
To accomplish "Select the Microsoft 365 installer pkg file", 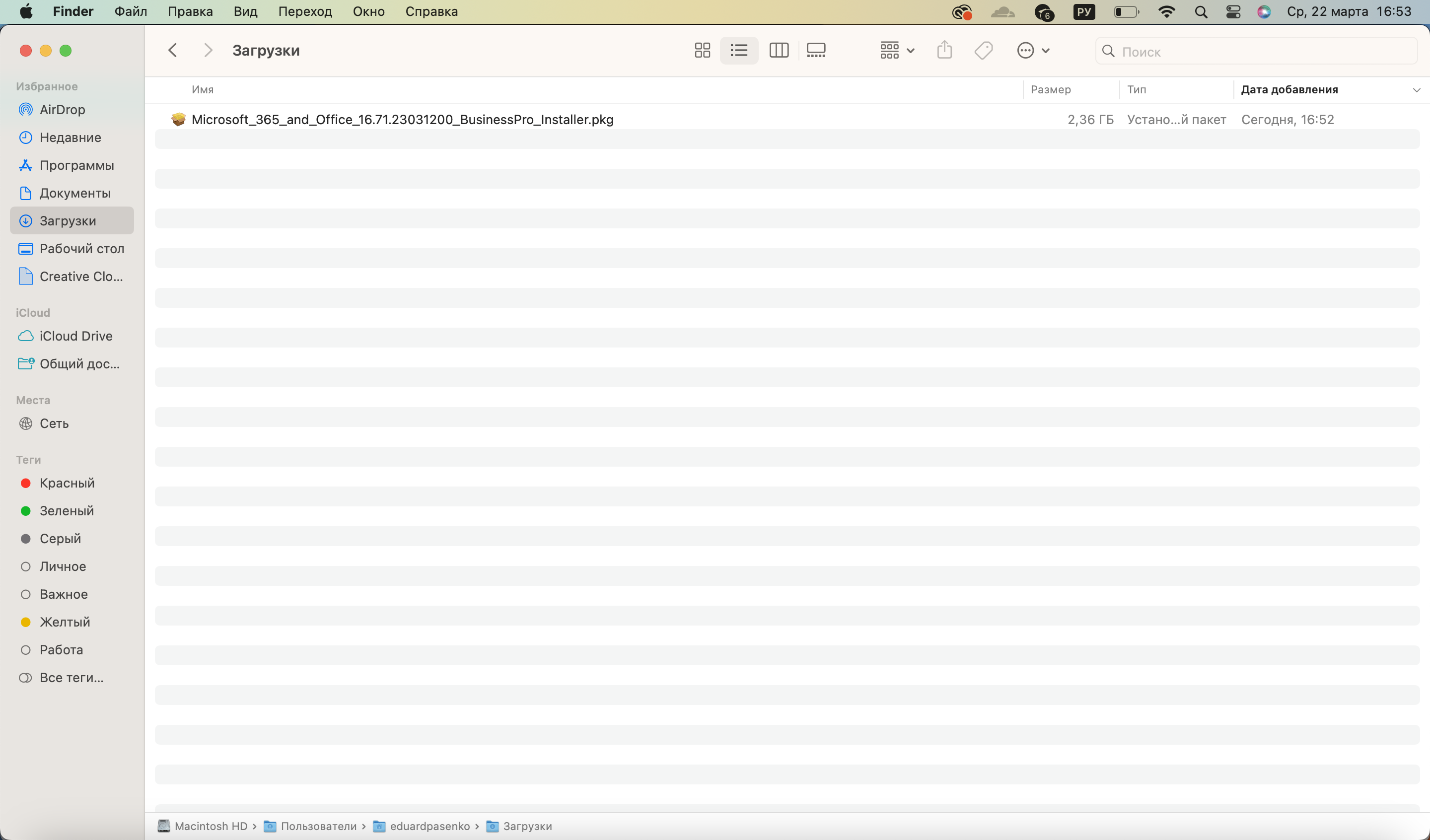I will click(402, 120).
